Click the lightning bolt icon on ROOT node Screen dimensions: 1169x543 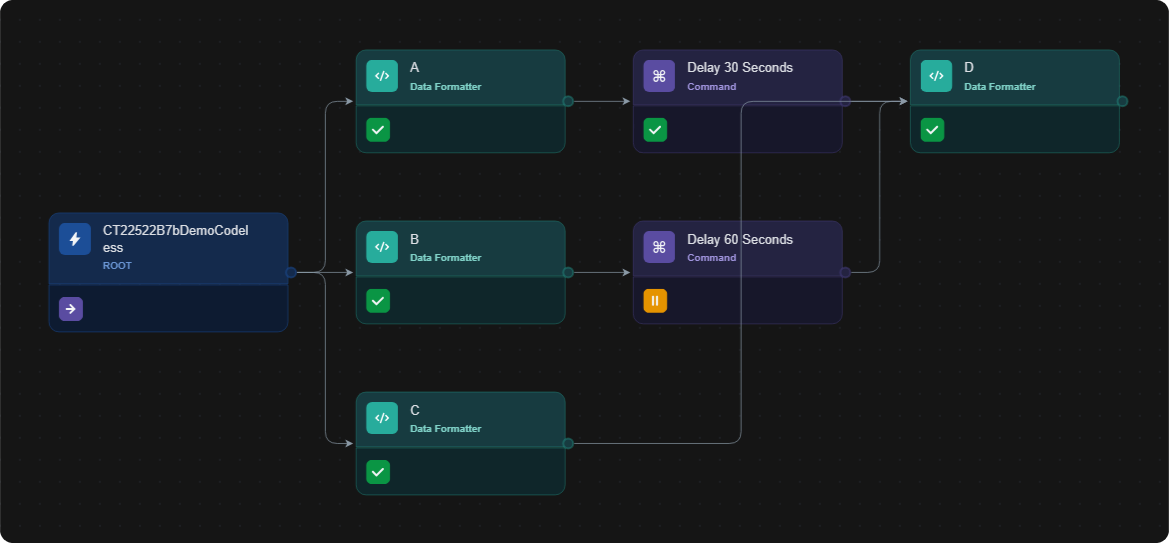(75, 239)
